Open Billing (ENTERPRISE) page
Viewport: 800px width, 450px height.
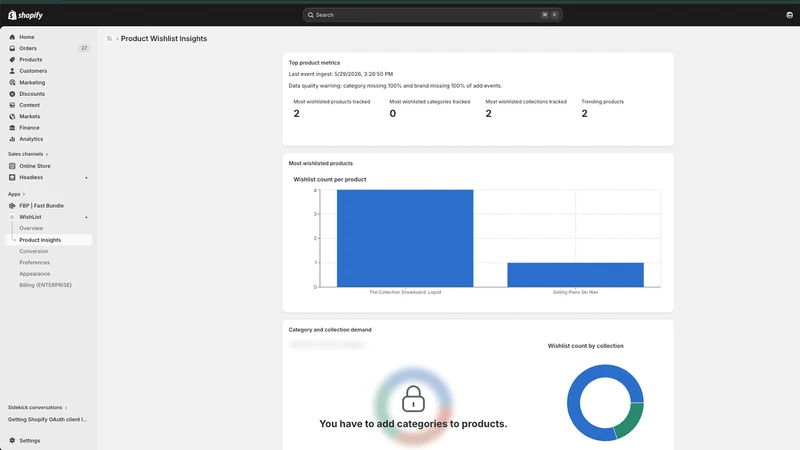45,285
